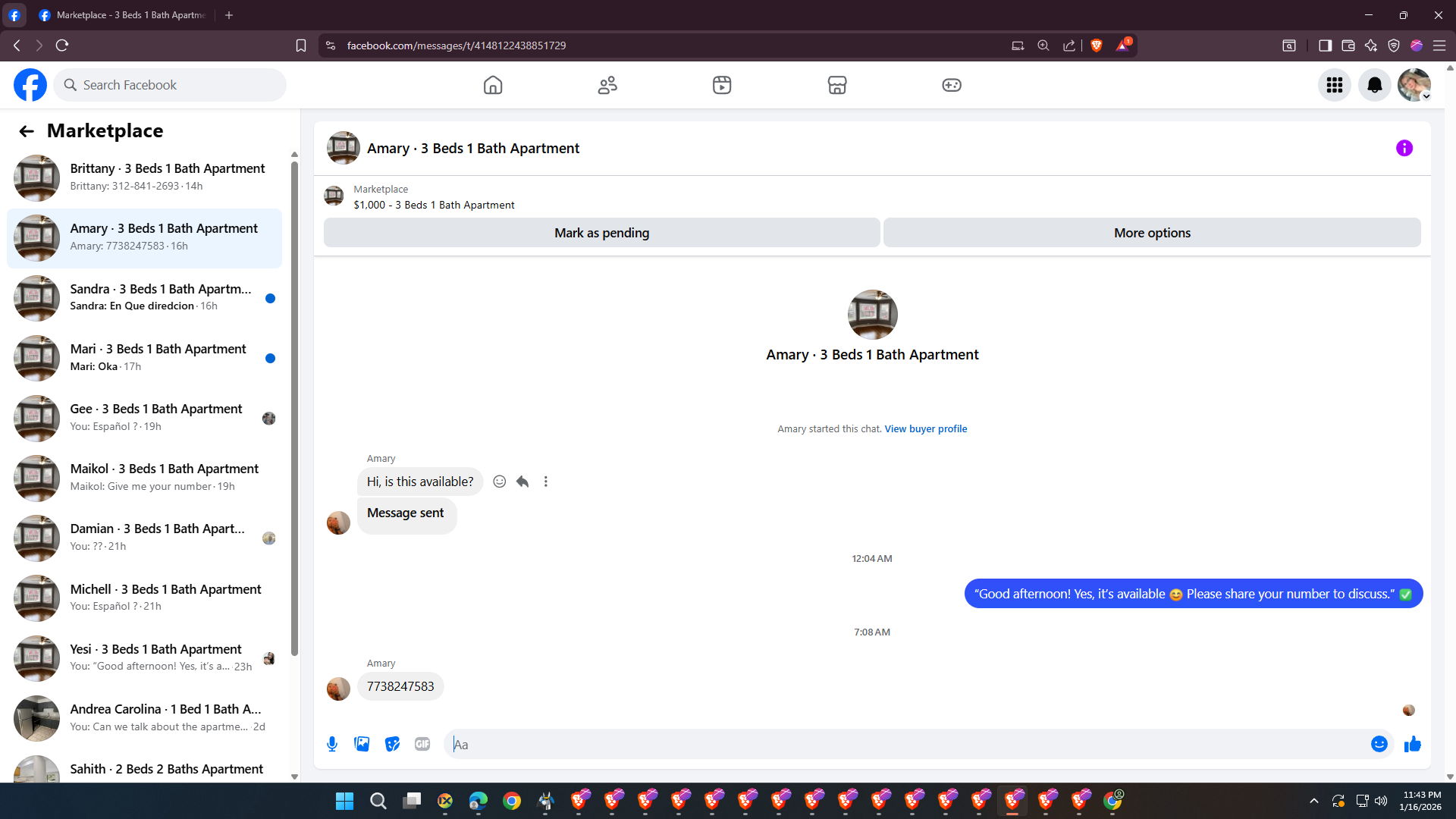The image size is (1456, 819).
Task: React to 'Hi, is this available?' message
Action: [499, 482]
